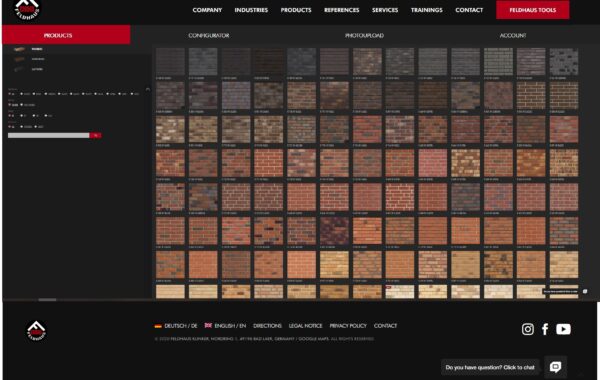The height and width of the screenshot is (380, 600).
Task: Switch to the Photoupload tab
Action: tap(364, 35)
